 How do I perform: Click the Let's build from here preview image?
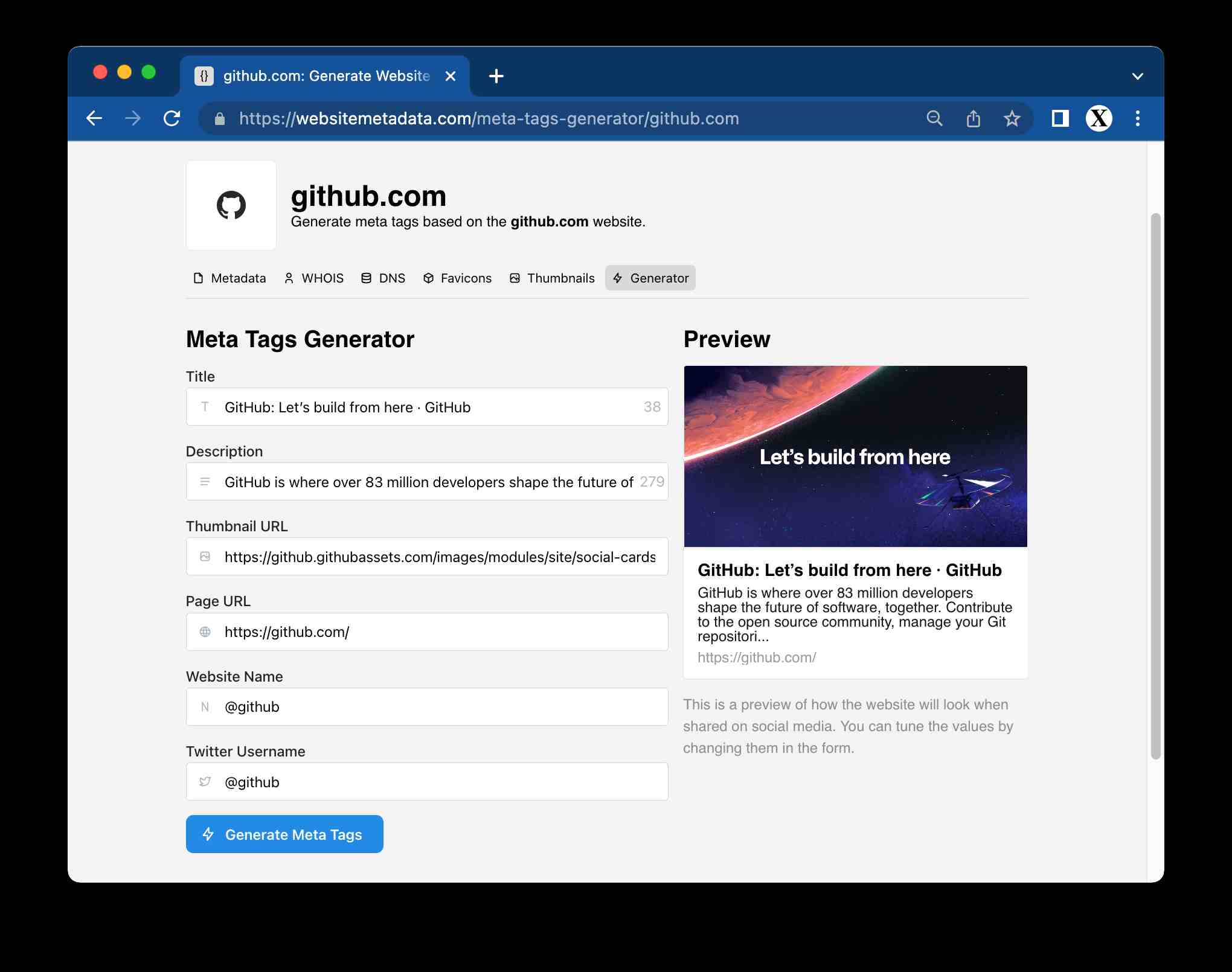click(x=855, y=456)
